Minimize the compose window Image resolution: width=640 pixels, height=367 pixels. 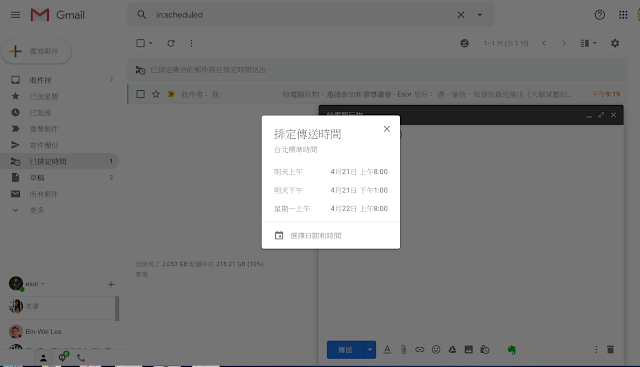(x=589, y=116)
